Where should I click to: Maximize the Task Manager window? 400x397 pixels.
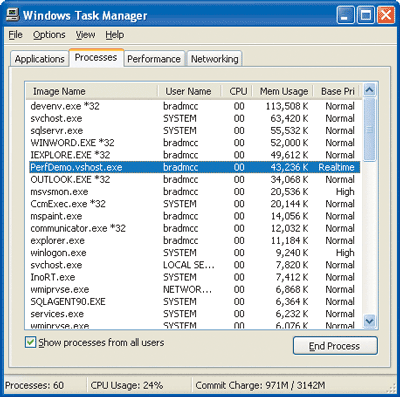pyautogui.click(x=366, y=15)
